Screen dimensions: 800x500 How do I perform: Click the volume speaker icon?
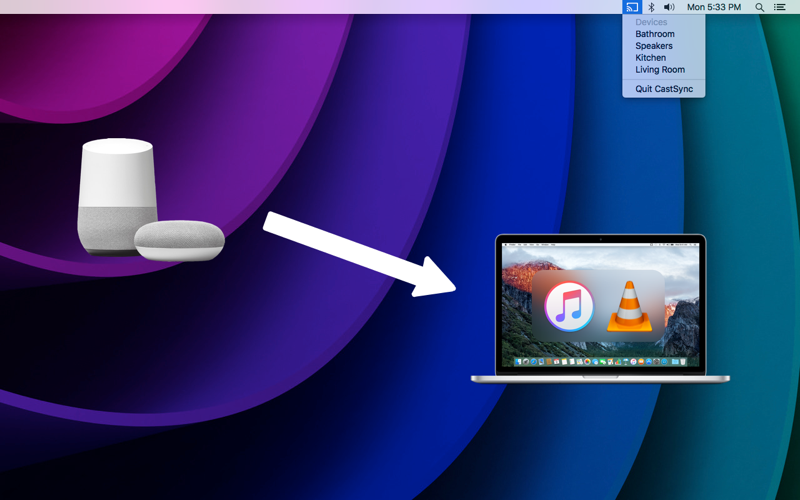pyautogui.click(x=669, y=7)
